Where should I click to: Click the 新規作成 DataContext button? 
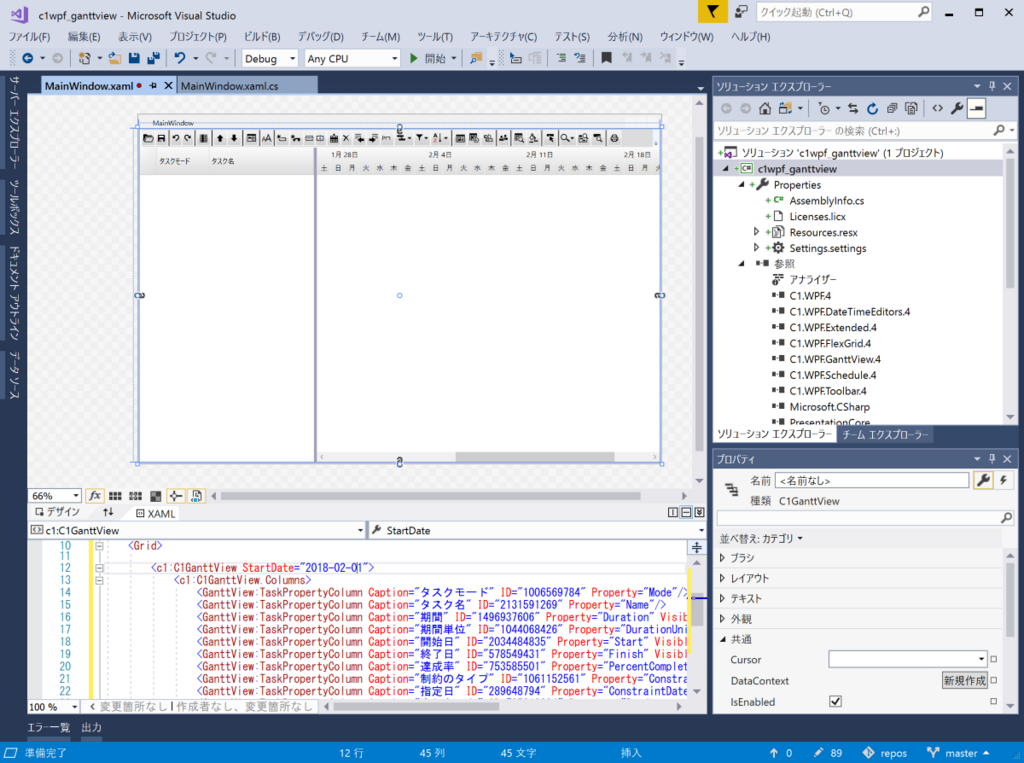coord(965,680)
